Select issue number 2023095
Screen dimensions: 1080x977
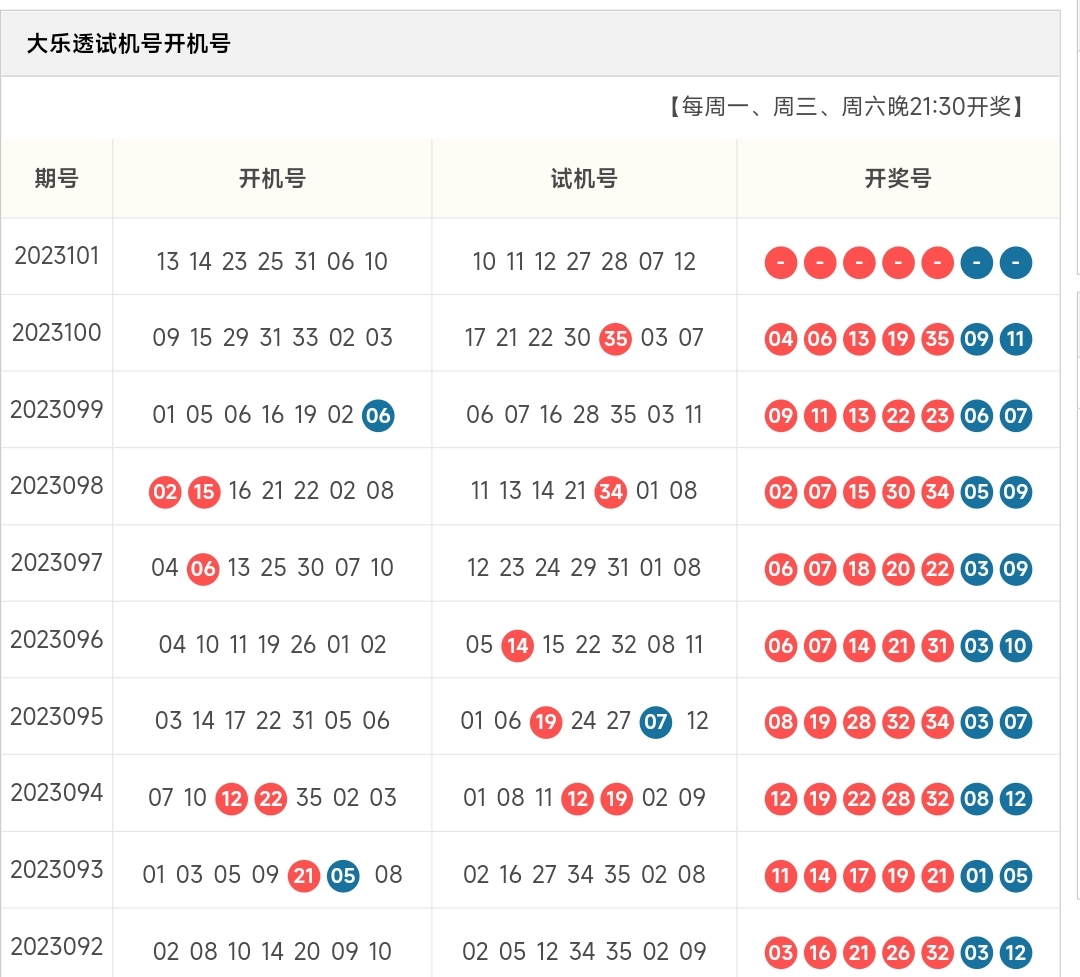click(x=56, y=717)
